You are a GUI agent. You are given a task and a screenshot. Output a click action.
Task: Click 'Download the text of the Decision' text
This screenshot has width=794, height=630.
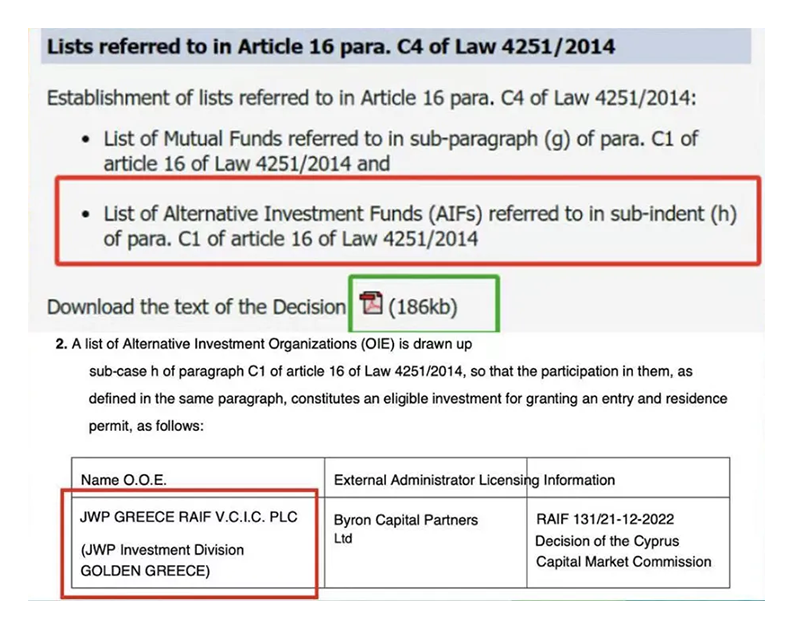(x=196, y=307)
